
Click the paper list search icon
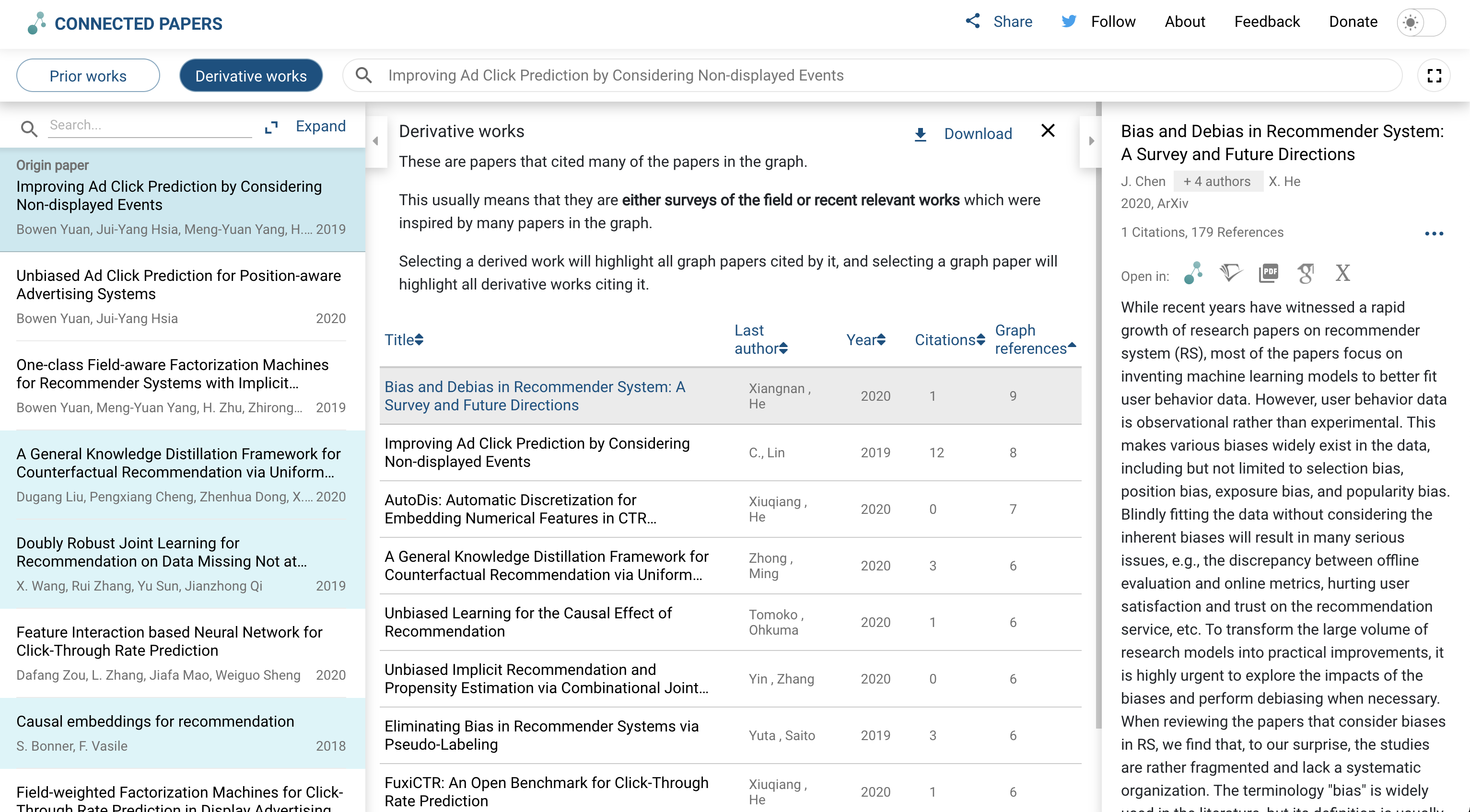click(29, 128)
